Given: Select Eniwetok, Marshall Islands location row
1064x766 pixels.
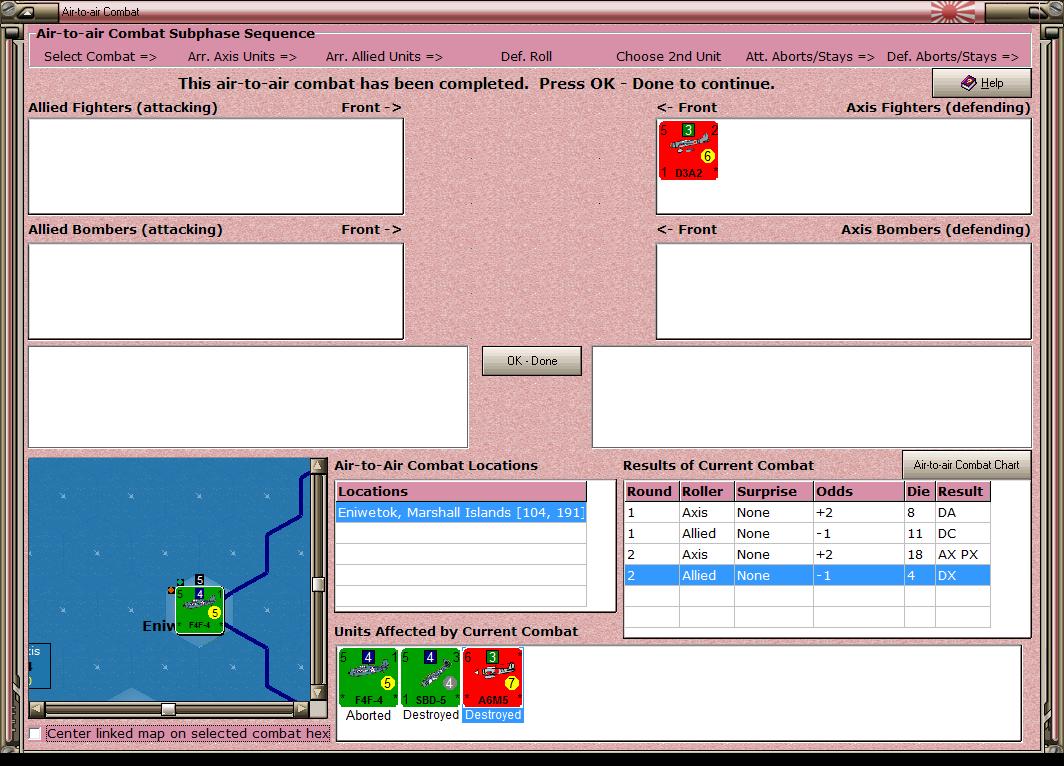Looking at the screenshot, I should 461,512.
